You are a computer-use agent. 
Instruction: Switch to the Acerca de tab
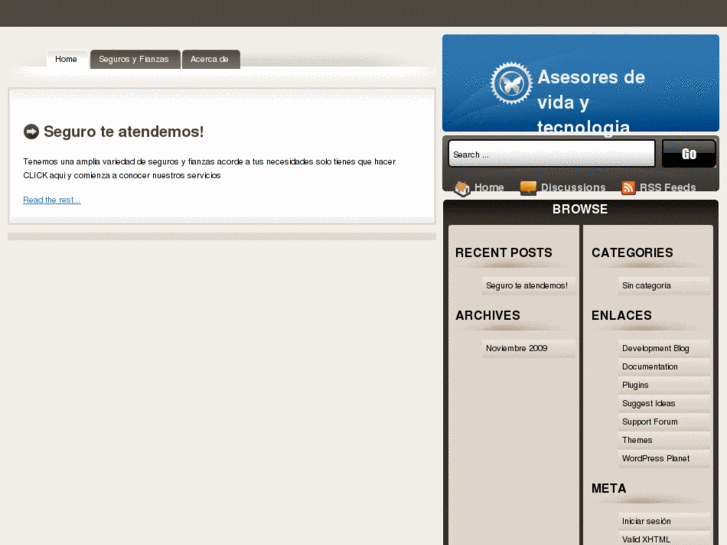(210, 59)
